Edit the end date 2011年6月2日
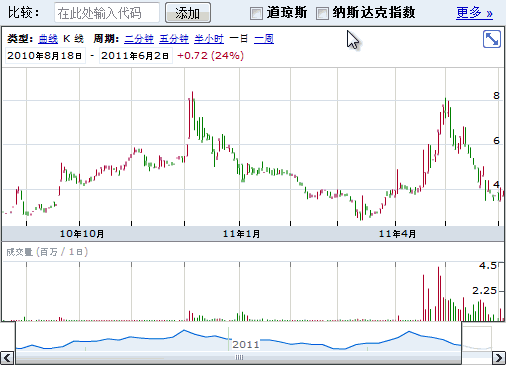The width and height of the screenshot is (506, 365). pyautogui.click(x=136, y=56)
